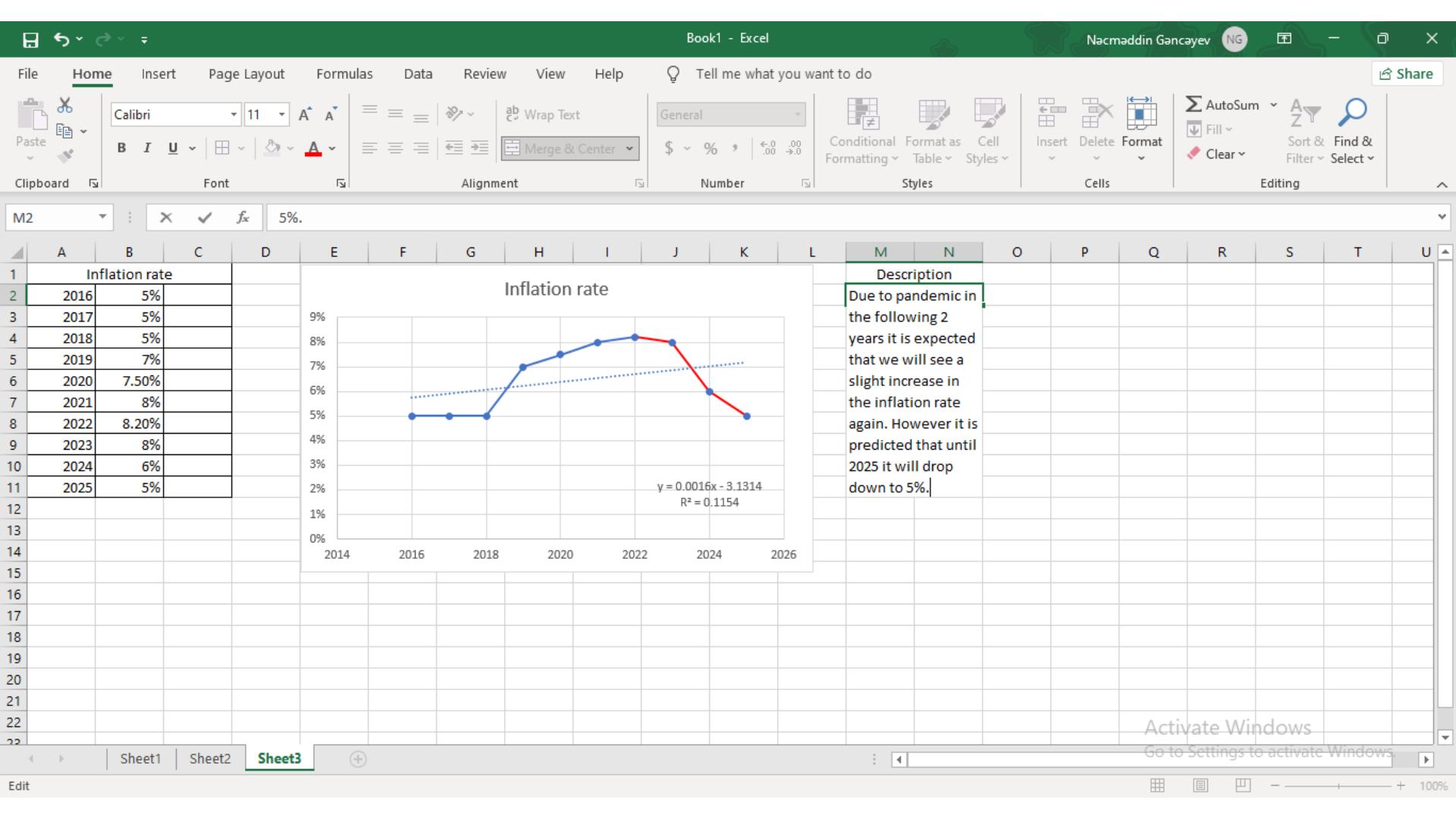Switch to Page Layout view in status bar
Viewport: 1456px width, 819px height.
point(1200,786)
